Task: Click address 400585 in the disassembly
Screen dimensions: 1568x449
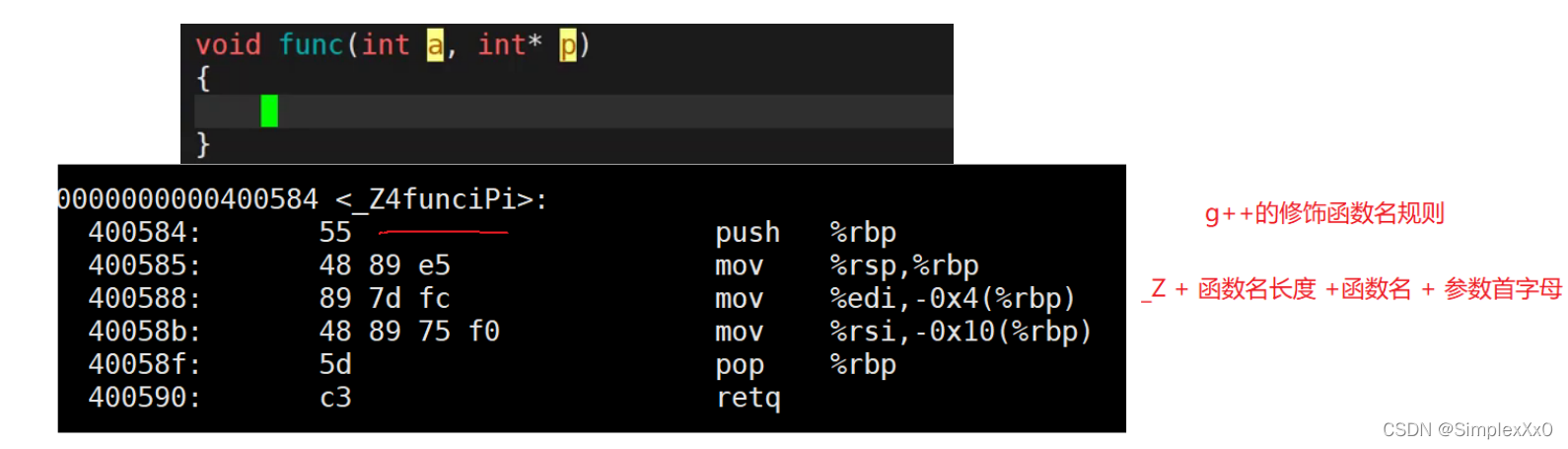Action: tap(144, 265)
